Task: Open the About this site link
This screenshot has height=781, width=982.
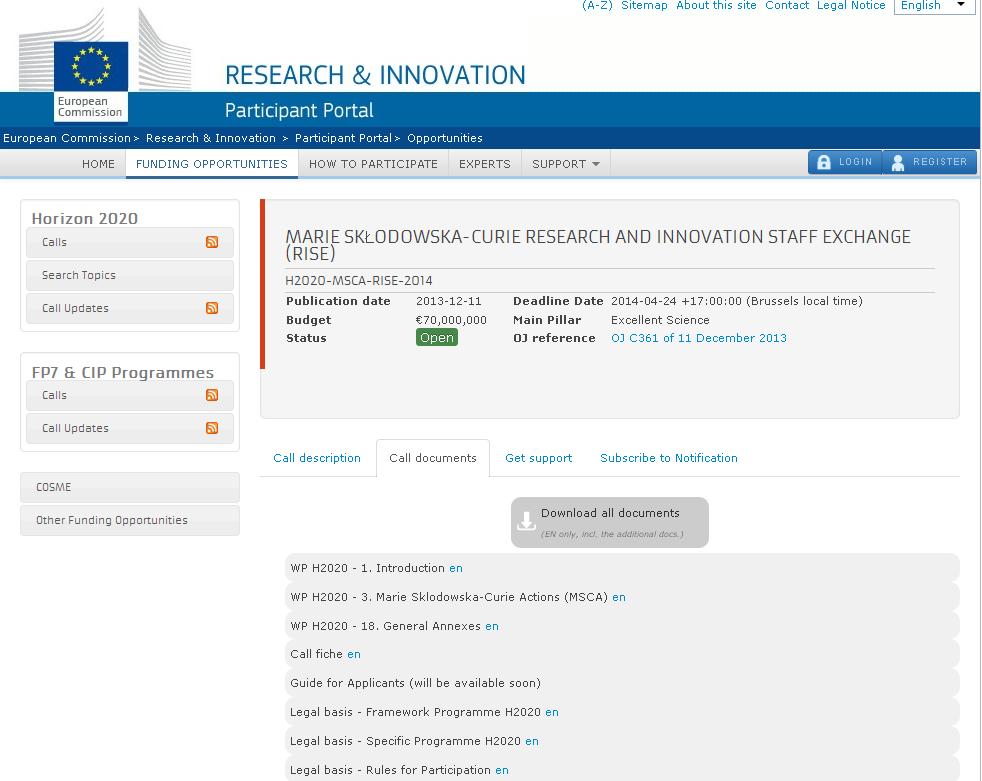Action: [x=716, y=6]
